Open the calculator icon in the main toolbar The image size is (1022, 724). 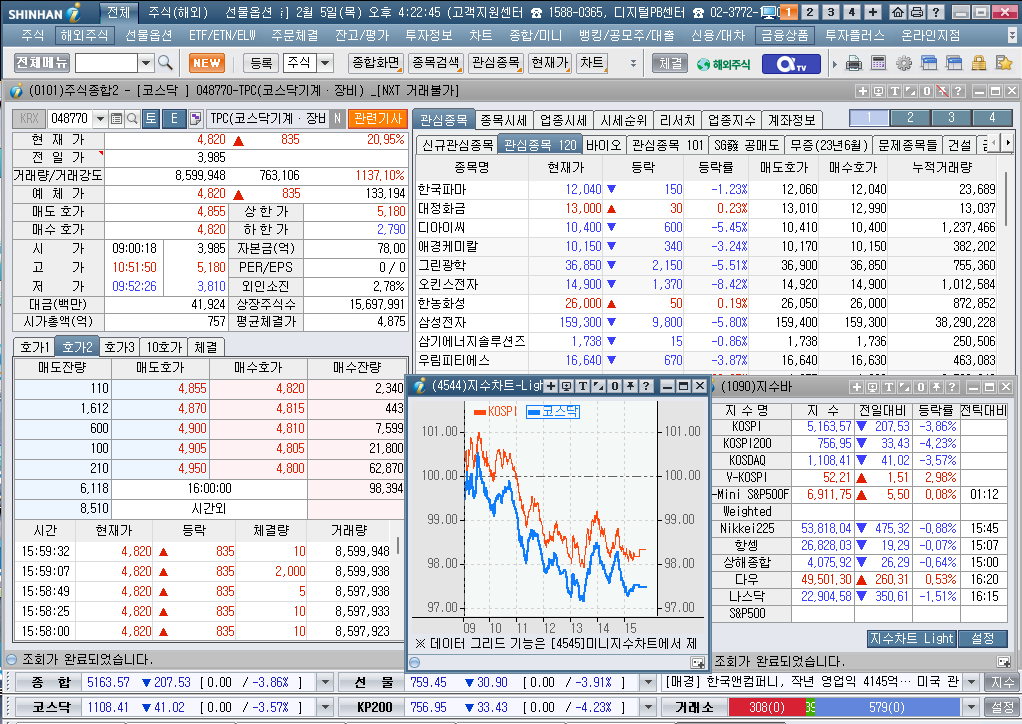coord(879,63)
